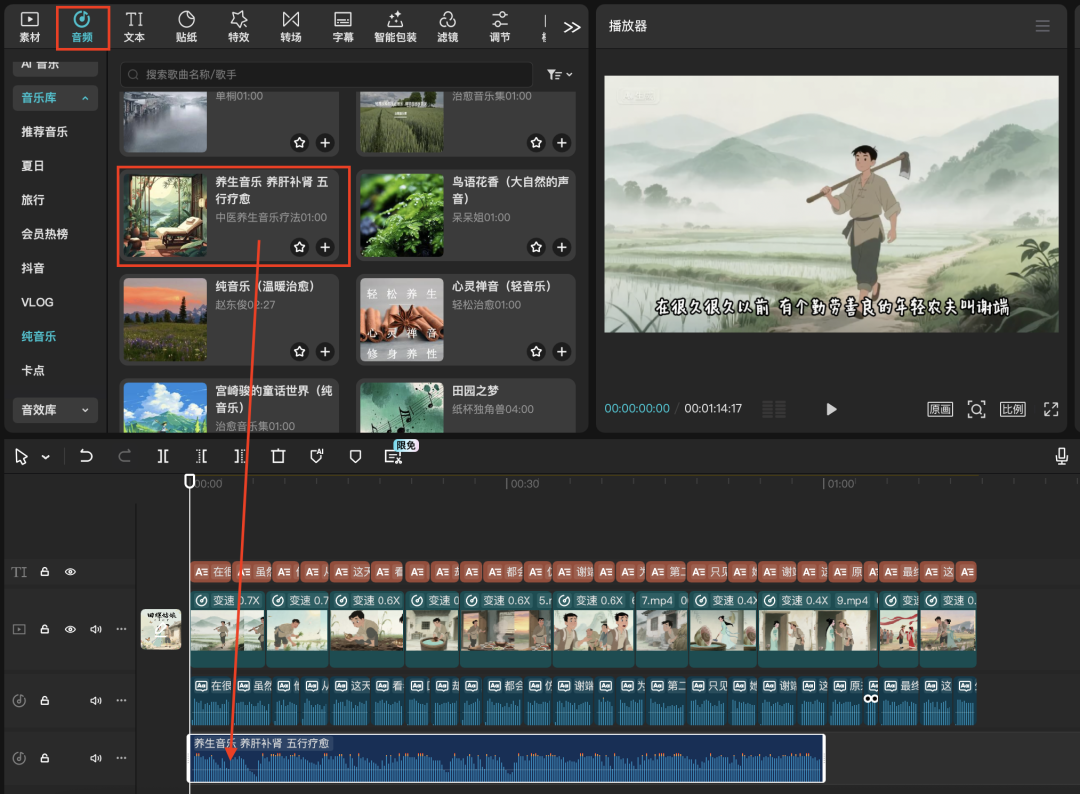This screenshot has width=1080, height=794.
Task: Select the 抖音 music category
Action: (x=33, y=268)
